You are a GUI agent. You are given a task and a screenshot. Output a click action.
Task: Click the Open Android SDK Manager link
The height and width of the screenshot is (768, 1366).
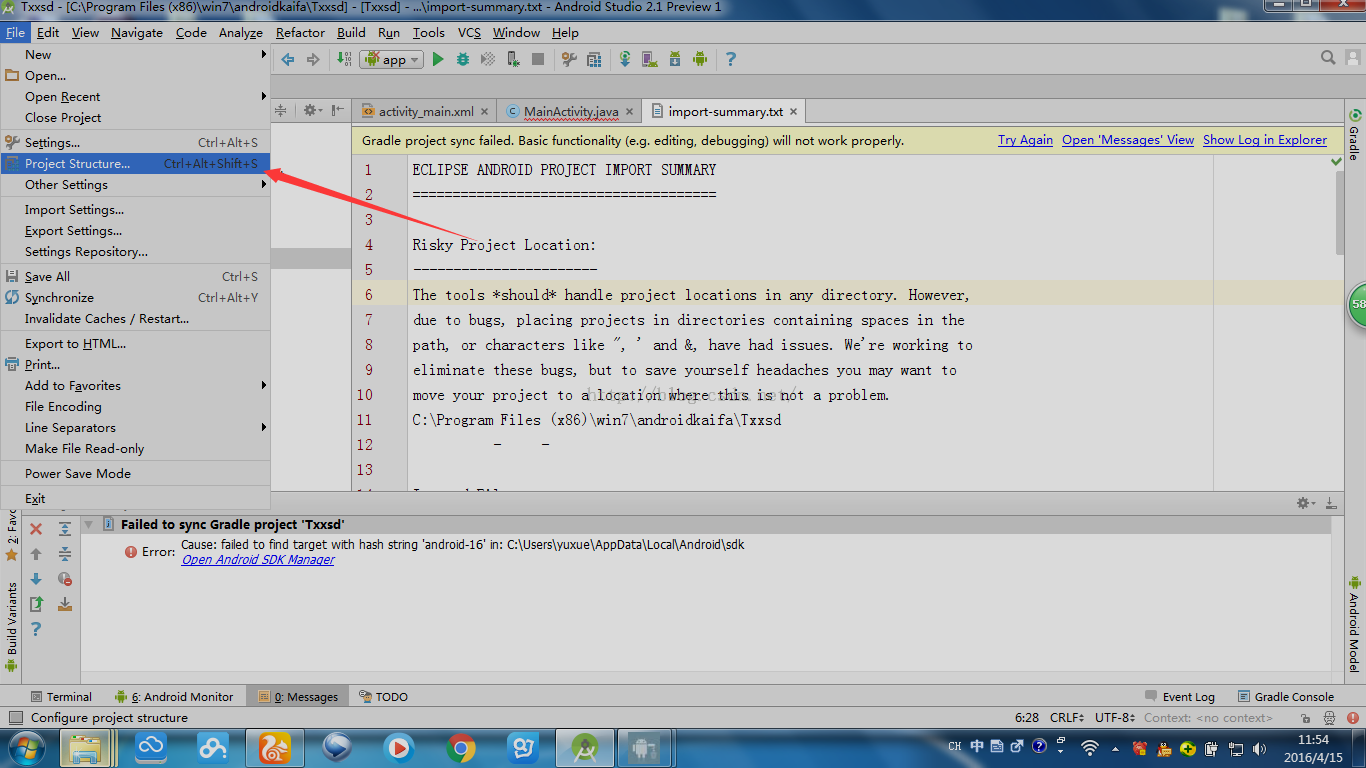(258, 560)
